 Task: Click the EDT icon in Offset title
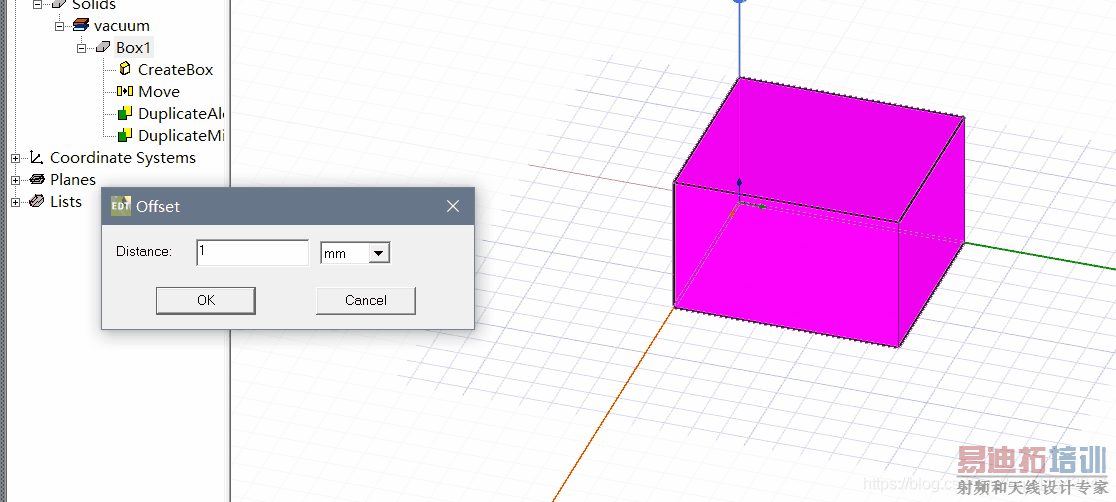(x=121, y=206)
